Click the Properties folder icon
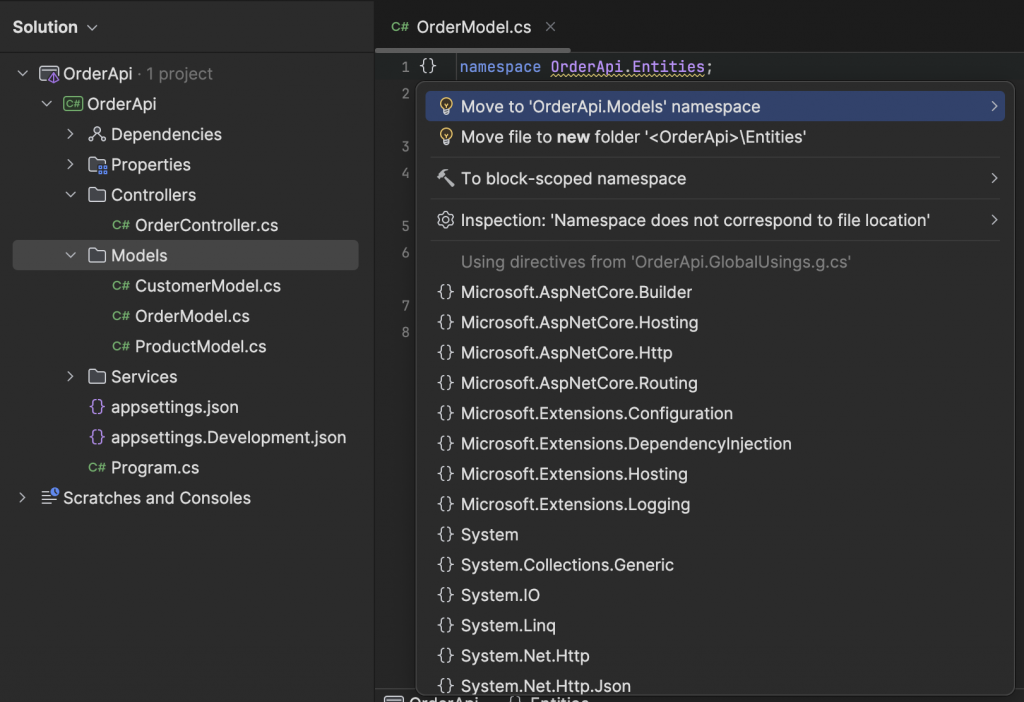 click(x=97, y=165)
